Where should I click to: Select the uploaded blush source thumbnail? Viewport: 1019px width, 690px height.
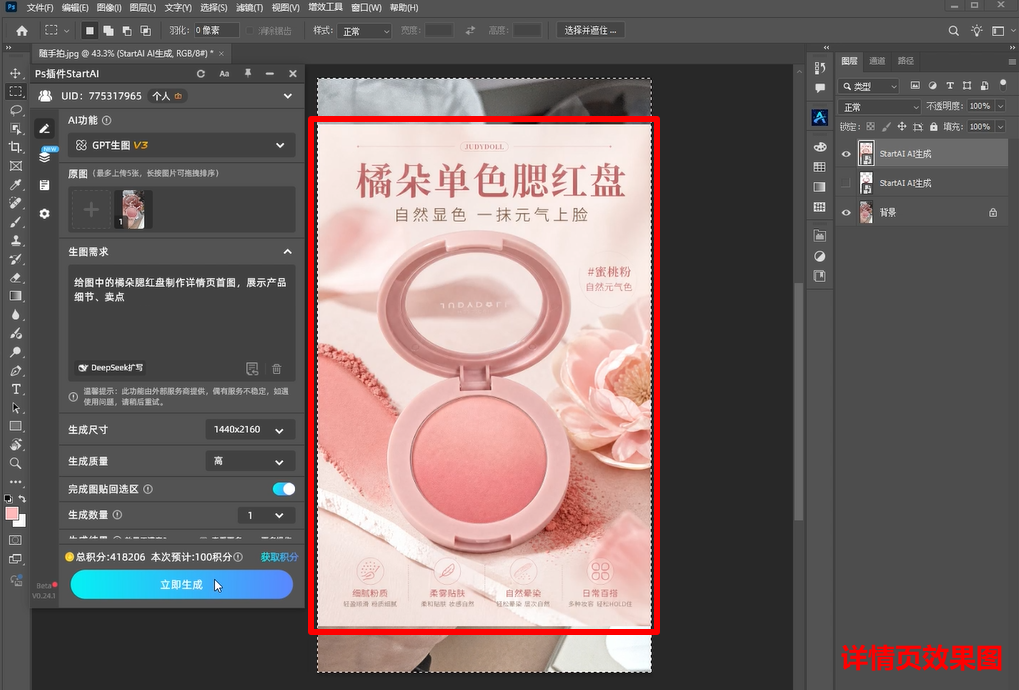(x=133, y=209)
